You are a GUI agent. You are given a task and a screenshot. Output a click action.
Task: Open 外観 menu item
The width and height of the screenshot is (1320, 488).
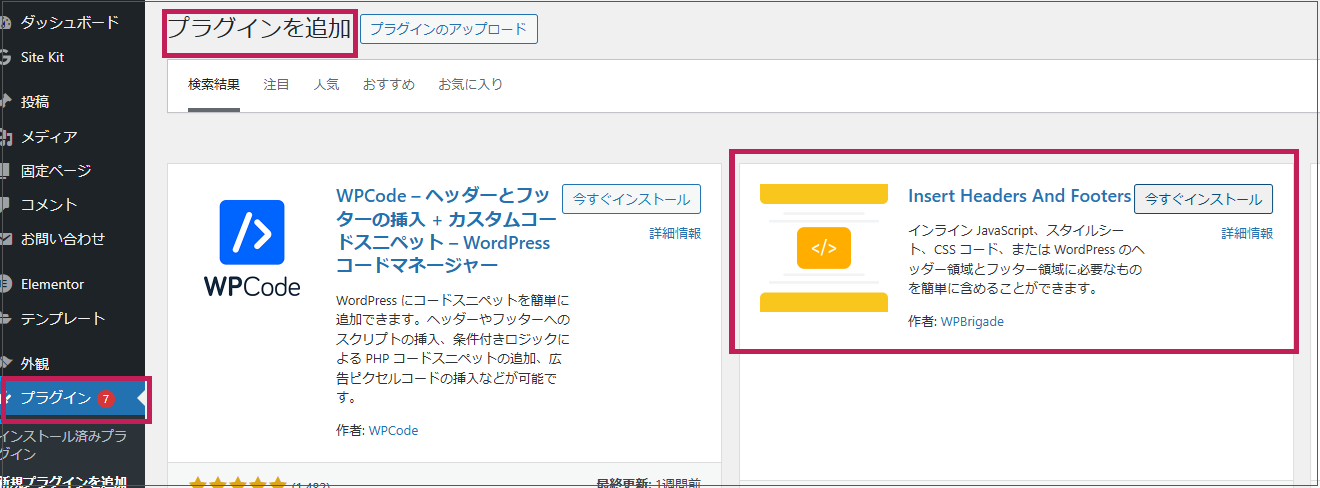coord(35,363)
